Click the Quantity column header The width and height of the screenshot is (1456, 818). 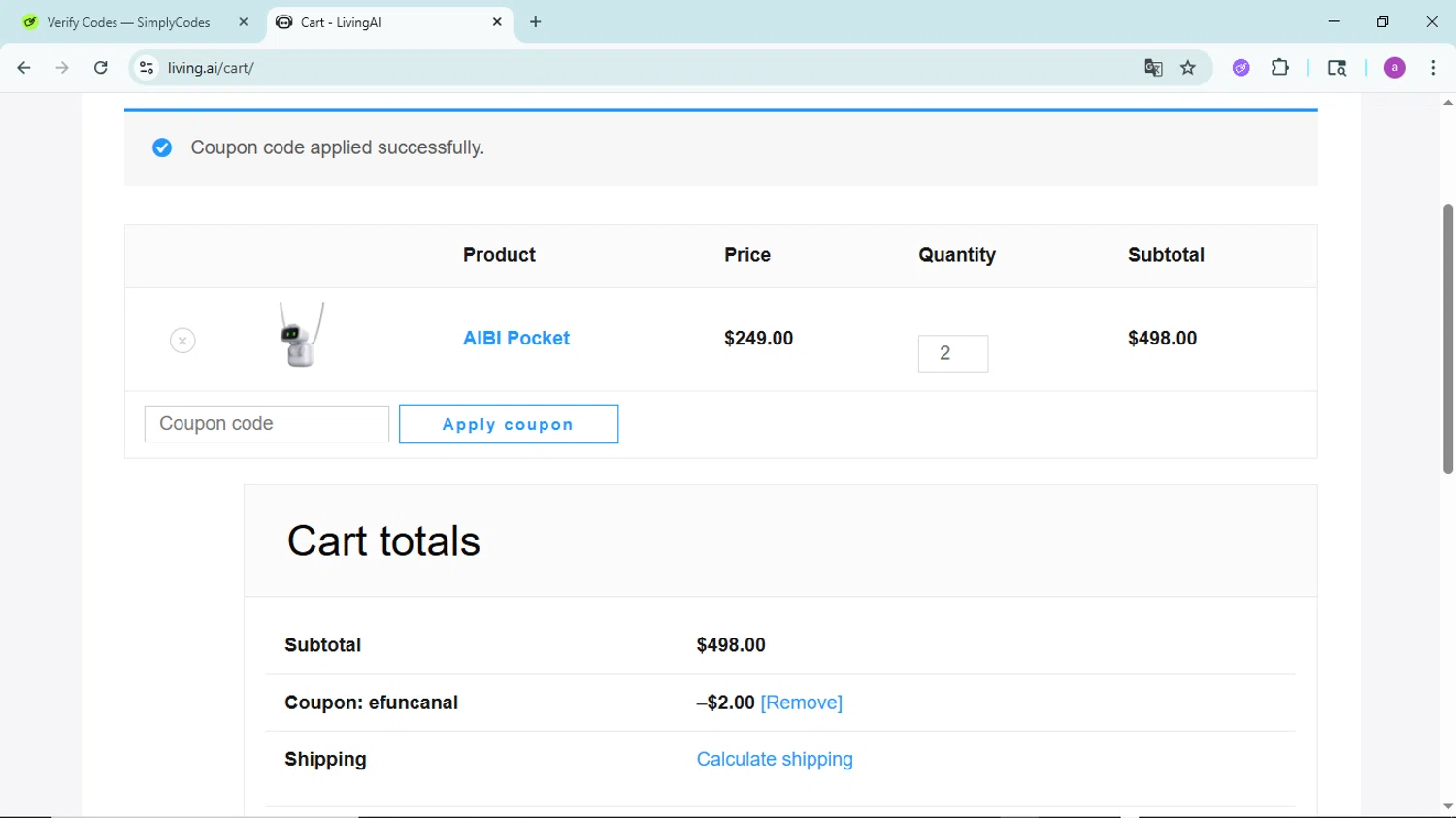coord(957,255)
